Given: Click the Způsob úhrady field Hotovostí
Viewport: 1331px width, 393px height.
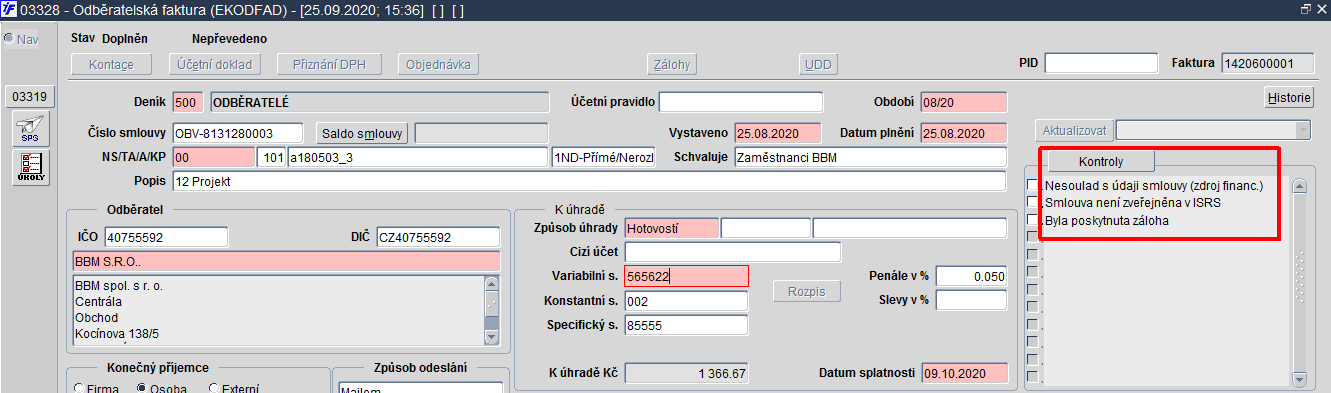Looking at the screenshot, I should 671,228.
